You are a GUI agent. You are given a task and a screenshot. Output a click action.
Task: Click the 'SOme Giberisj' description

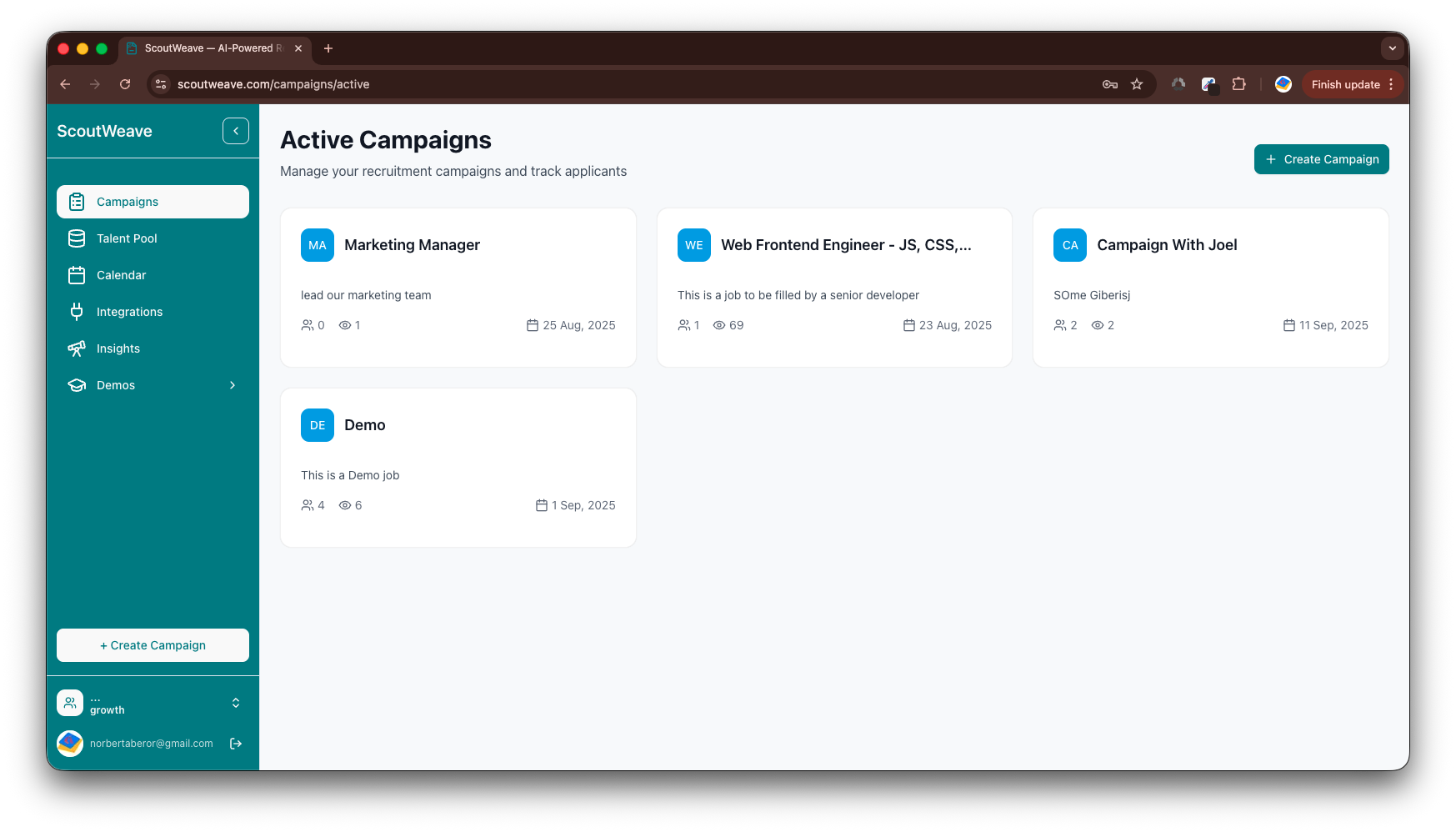1092,295
